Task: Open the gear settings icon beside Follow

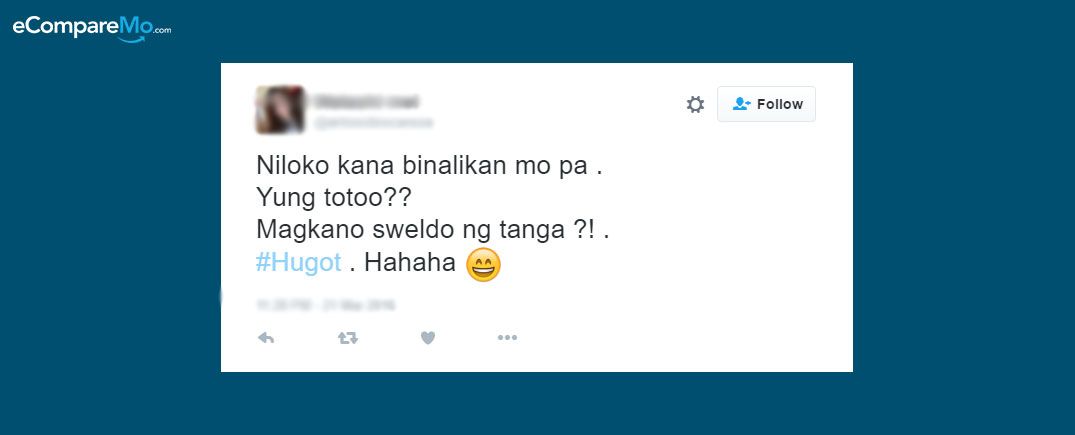Action: 695,104
